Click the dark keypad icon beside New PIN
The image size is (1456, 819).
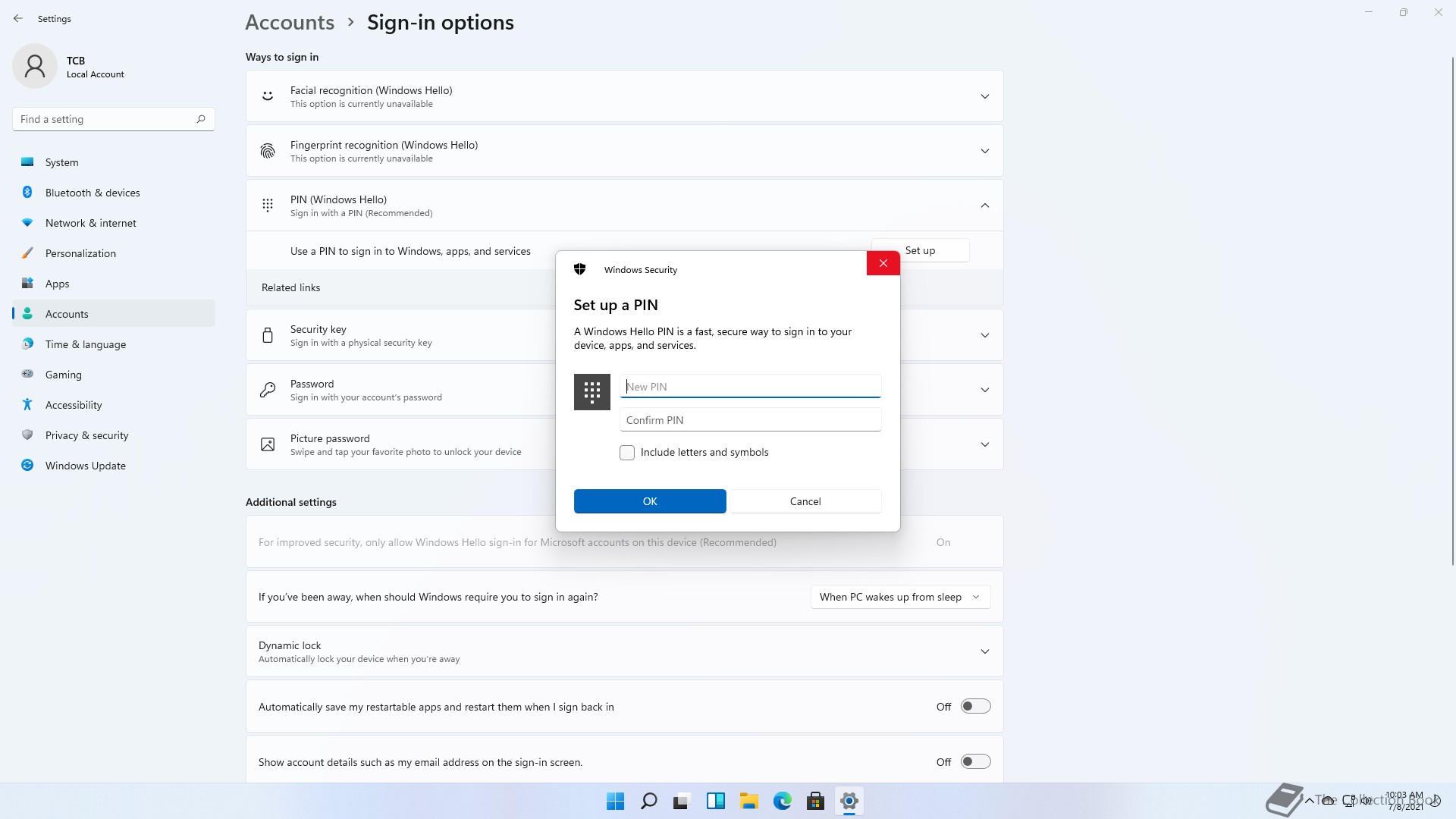click(x=592, y=392)
